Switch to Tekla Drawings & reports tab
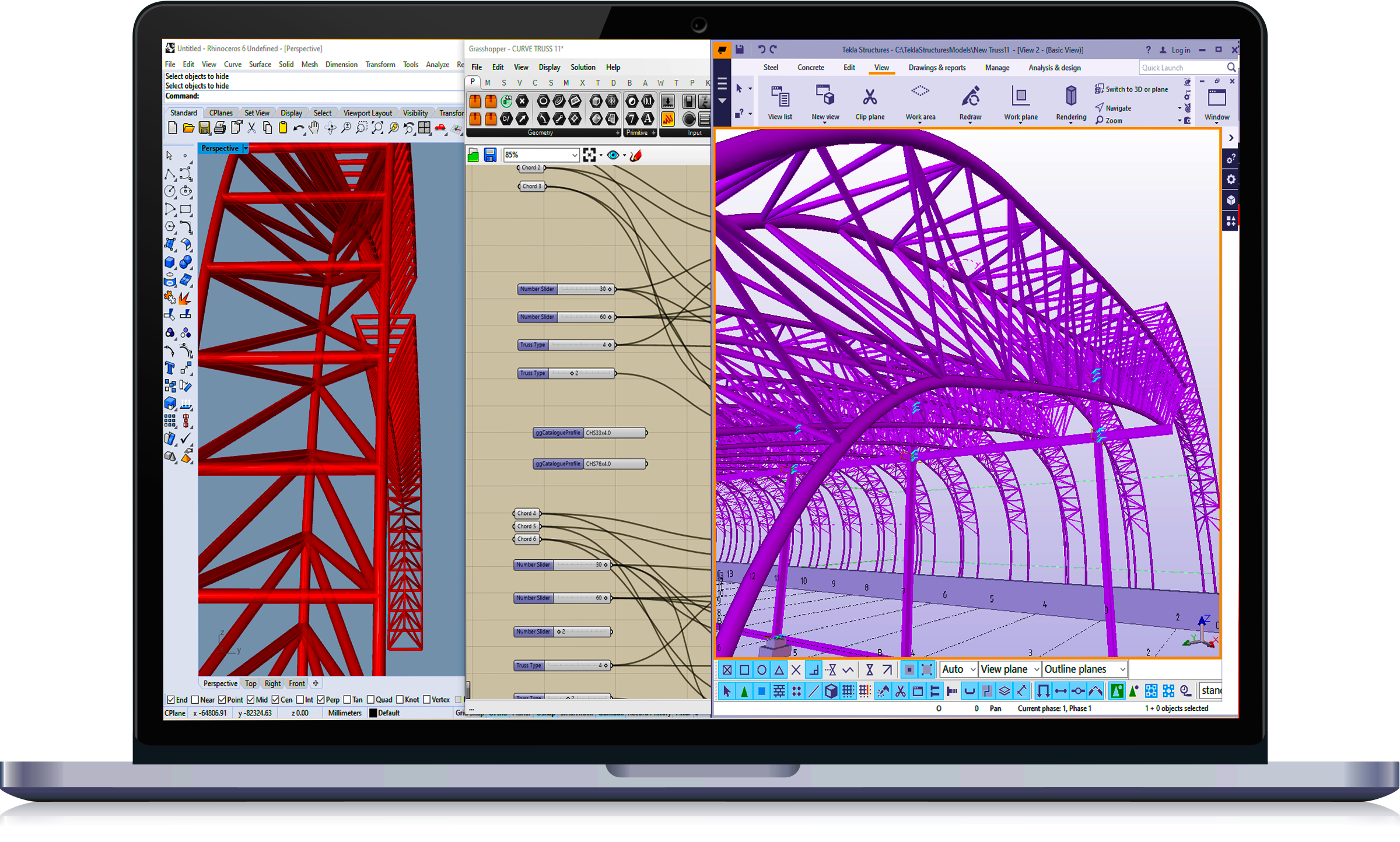1400x842 pixels. click(x=937, y=68)
